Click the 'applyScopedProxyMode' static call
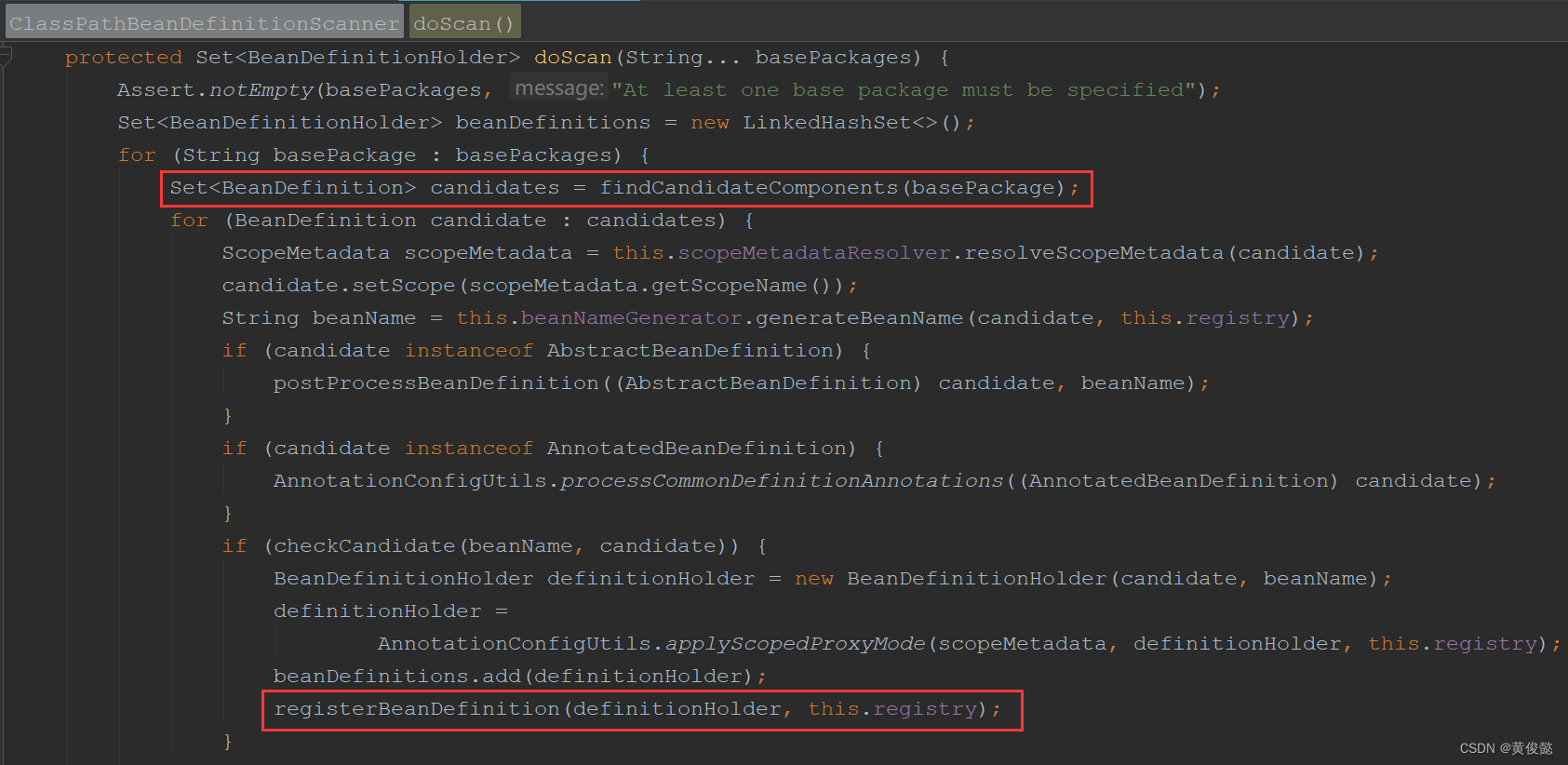Image resolution: width=1568 pixels, height=765 pixels. 796,644
